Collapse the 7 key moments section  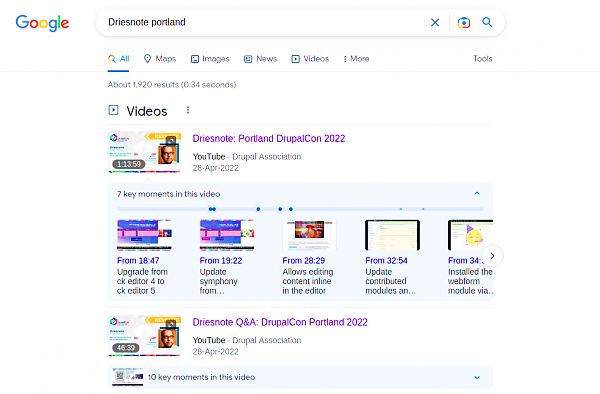[477, 194]
